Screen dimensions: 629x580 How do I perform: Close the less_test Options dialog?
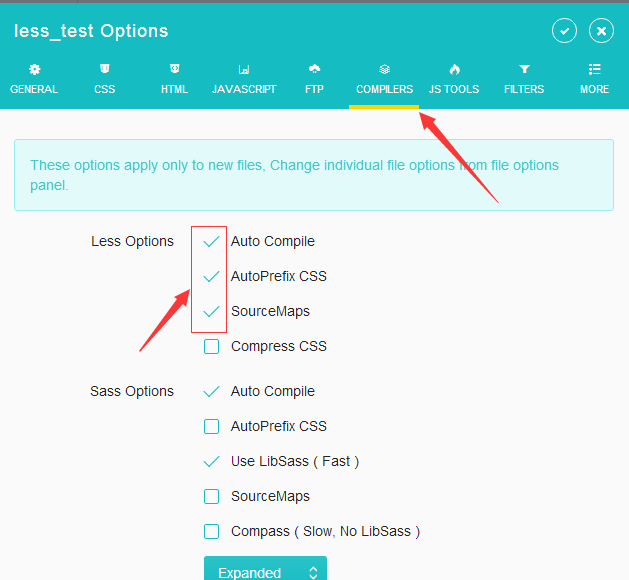[601, 31]
